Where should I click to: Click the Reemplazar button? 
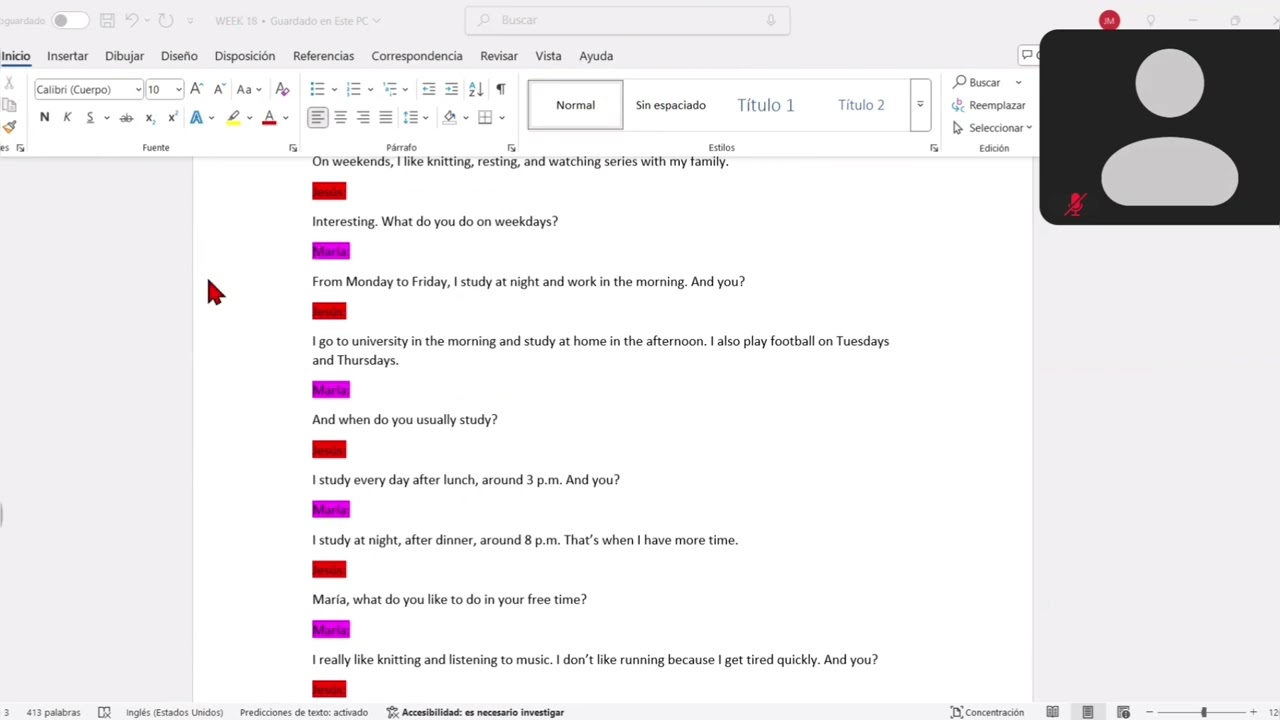pyautogui.click(x=988, y=105)
